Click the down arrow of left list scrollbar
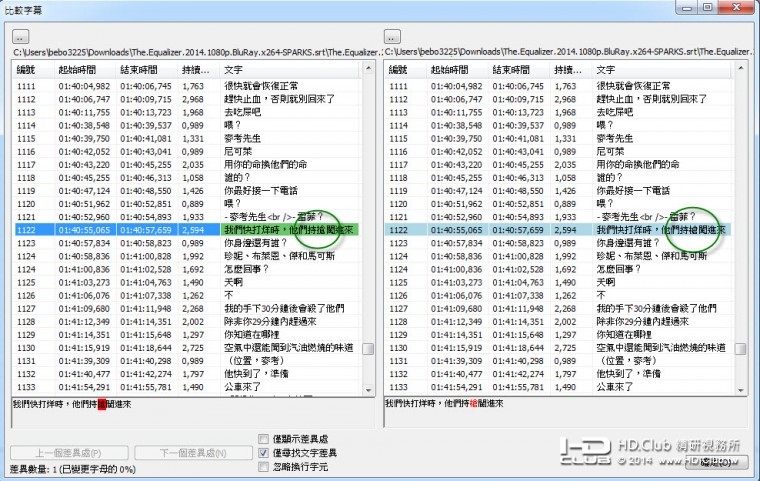The height and width of the screenshot is (481, 760). coord(368,390)
